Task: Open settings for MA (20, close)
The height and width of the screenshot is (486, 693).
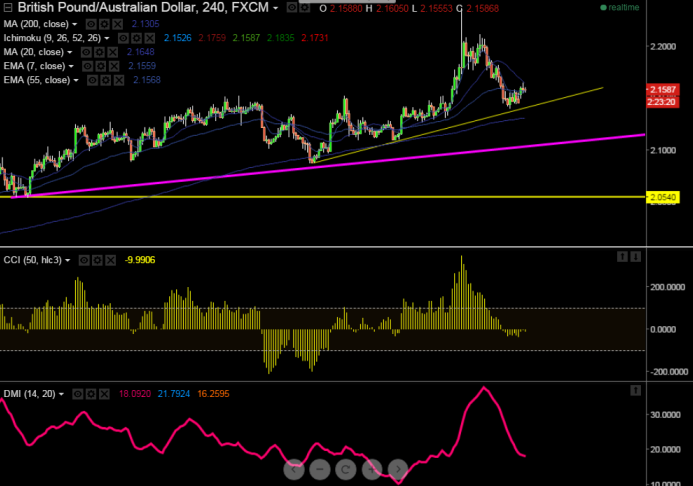Action: (99, 52)
